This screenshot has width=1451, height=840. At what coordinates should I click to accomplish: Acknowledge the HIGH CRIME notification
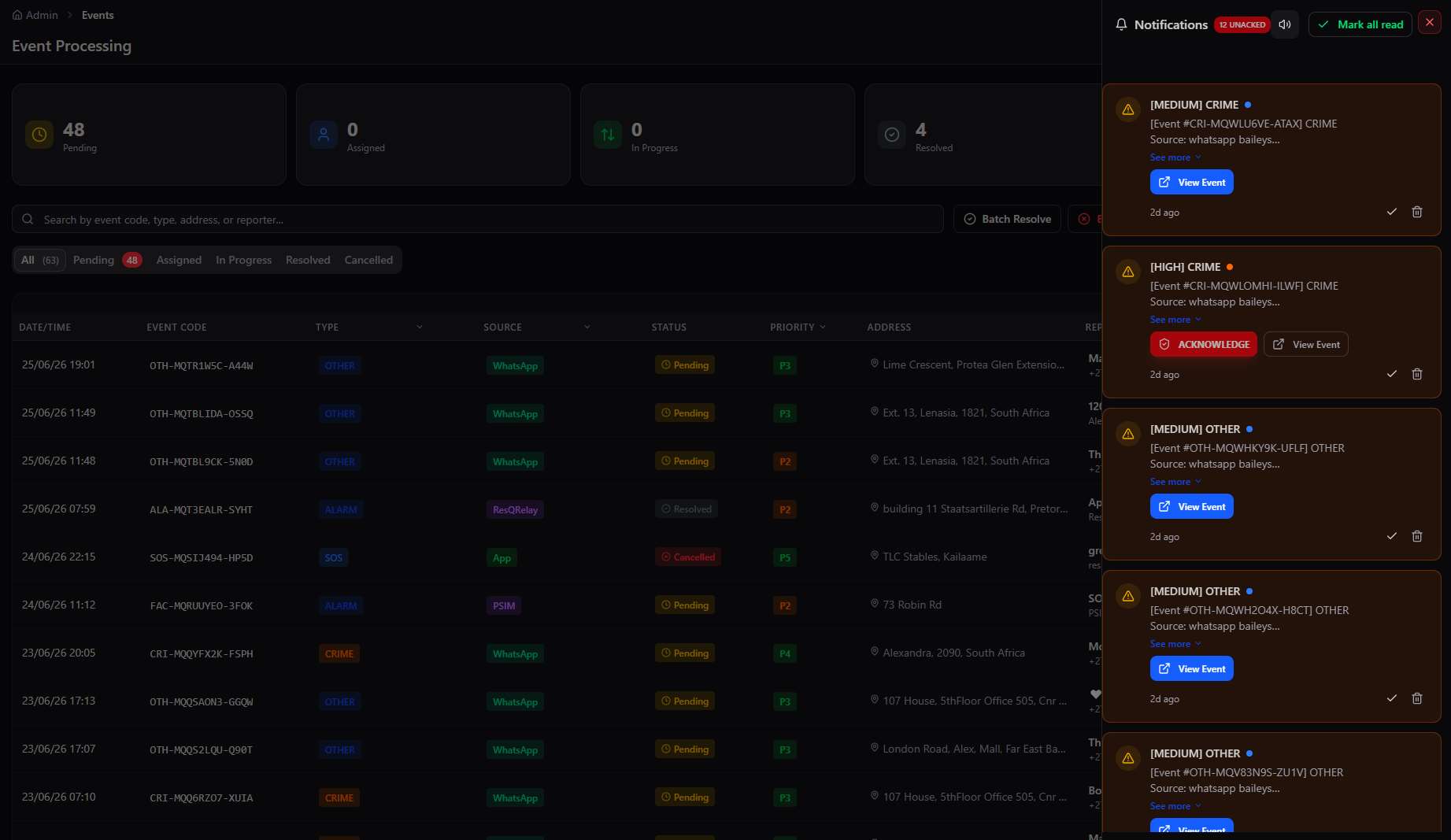click(x=1204, y=344)
